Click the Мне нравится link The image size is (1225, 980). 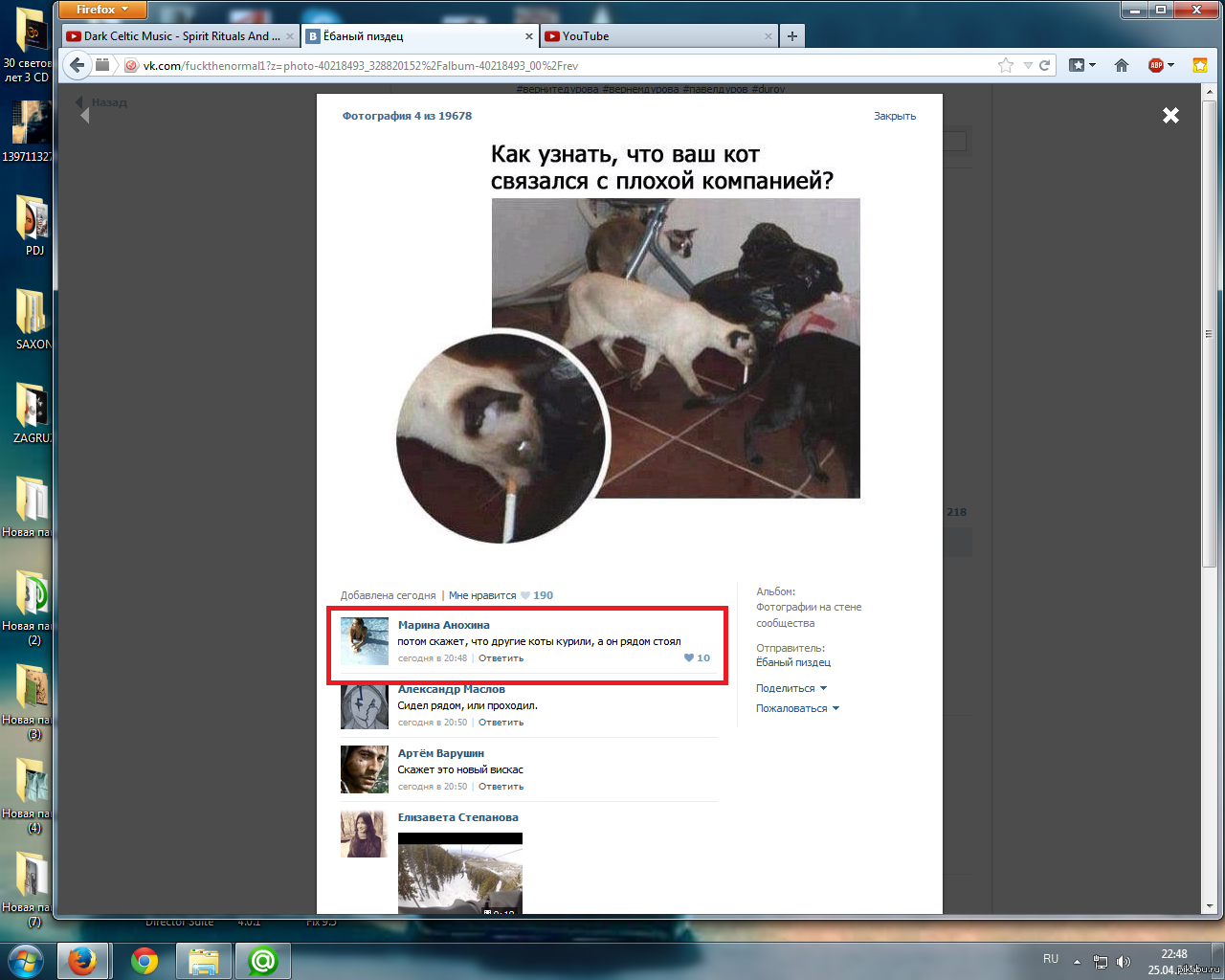482,595
